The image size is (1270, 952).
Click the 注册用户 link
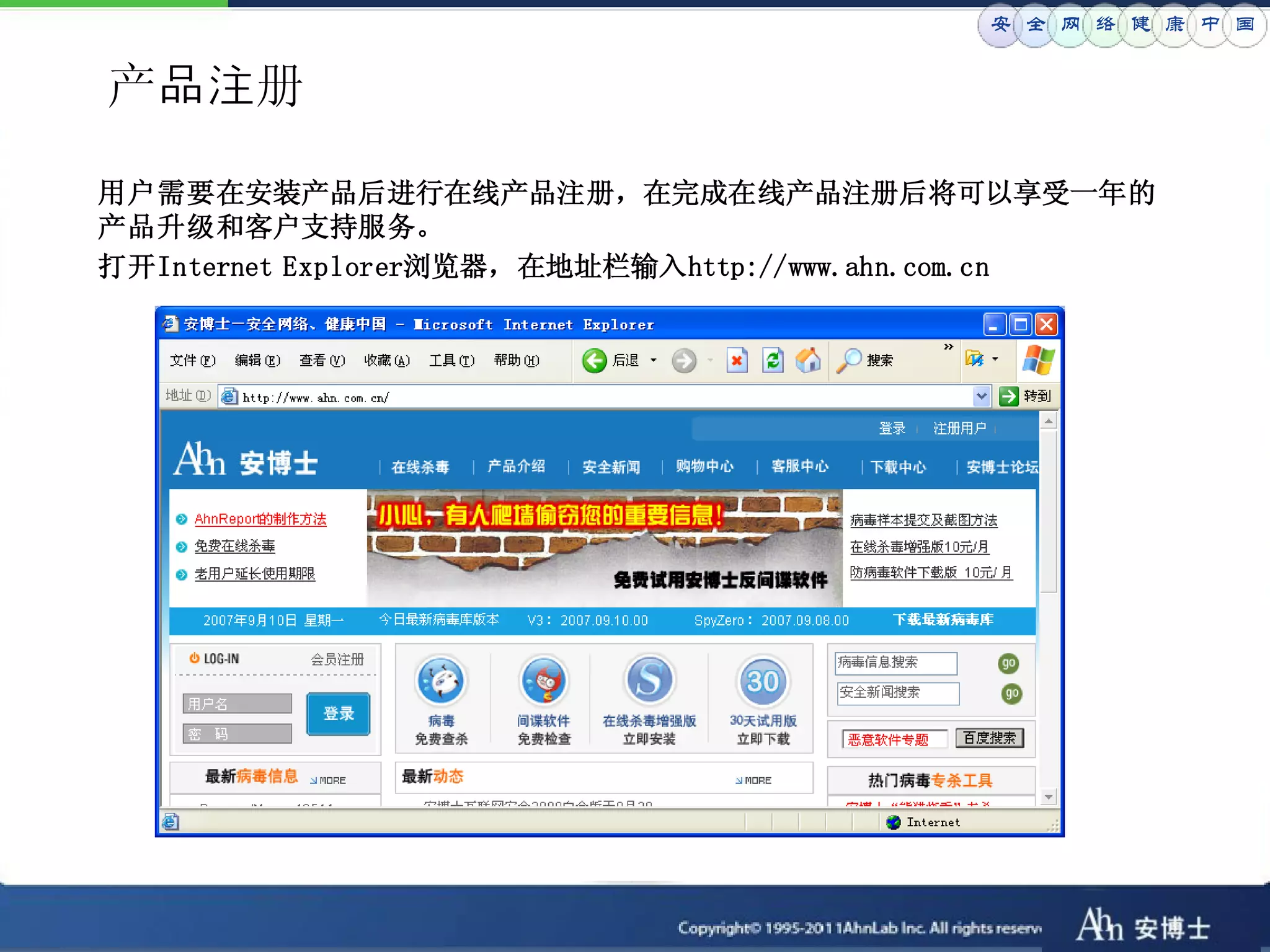(x=959, y=428)
